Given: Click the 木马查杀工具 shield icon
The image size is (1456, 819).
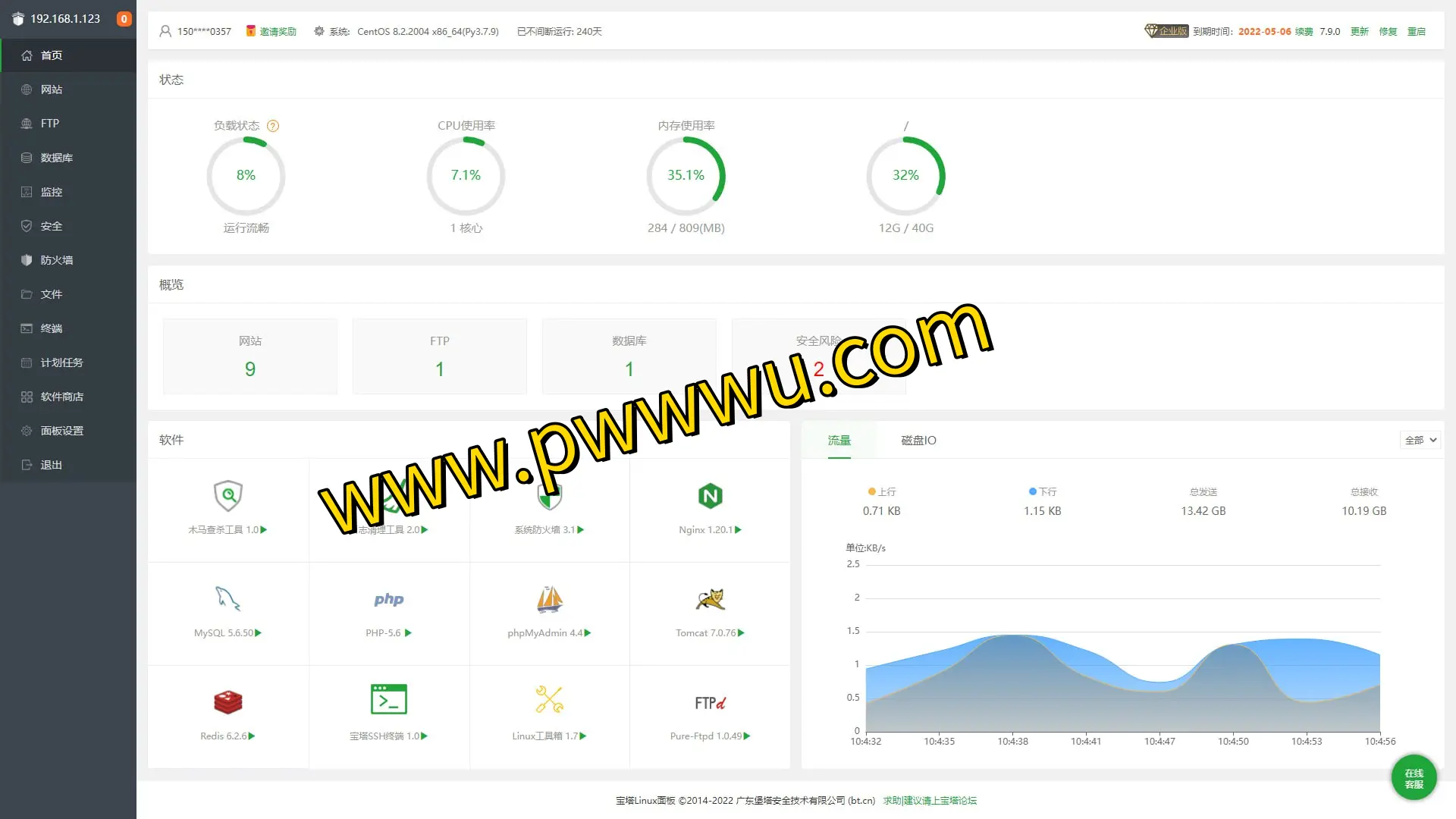Looking at the screenshot, I should pos(227,497).
